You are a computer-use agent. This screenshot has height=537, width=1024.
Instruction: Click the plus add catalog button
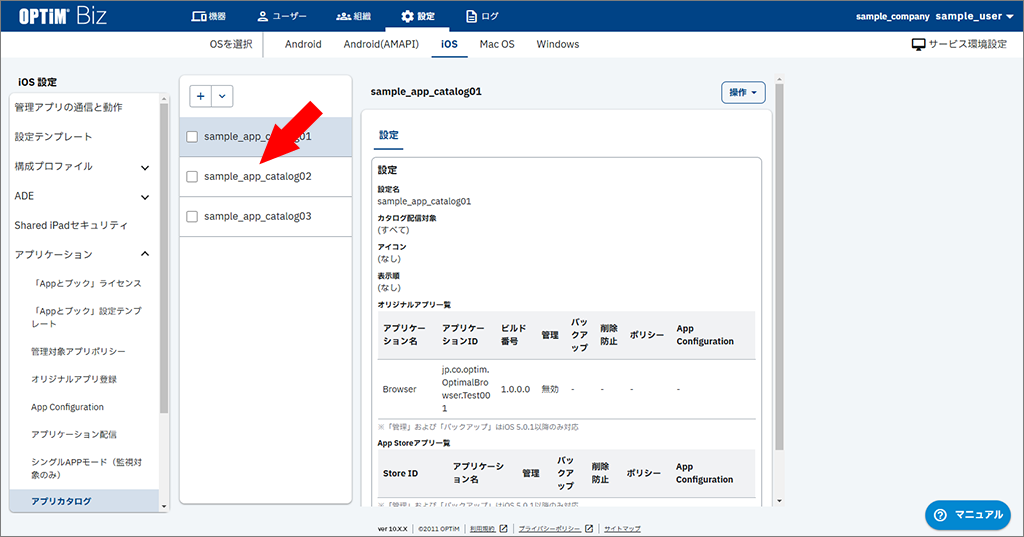point(201,96)
